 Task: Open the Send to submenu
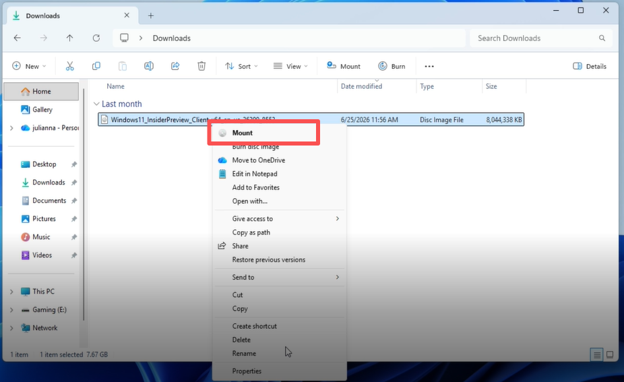(279, 277)
